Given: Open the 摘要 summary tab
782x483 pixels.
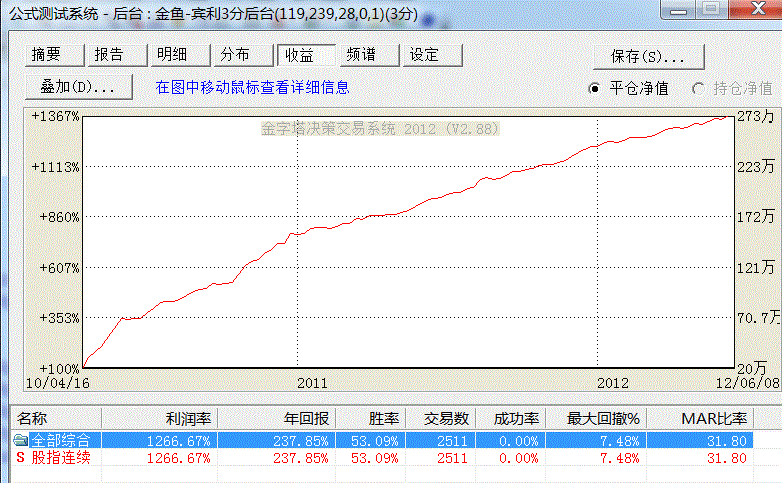Looking at the screenshot, I should pos(54,55).
